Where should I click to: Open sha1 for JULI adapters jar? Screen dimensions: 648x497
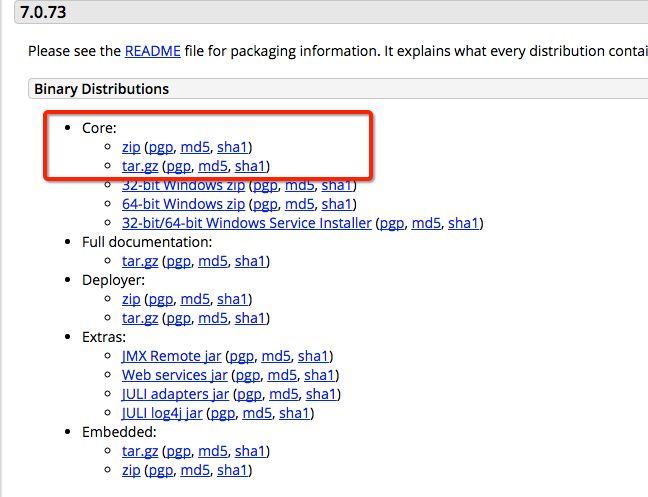coord(321,394)
